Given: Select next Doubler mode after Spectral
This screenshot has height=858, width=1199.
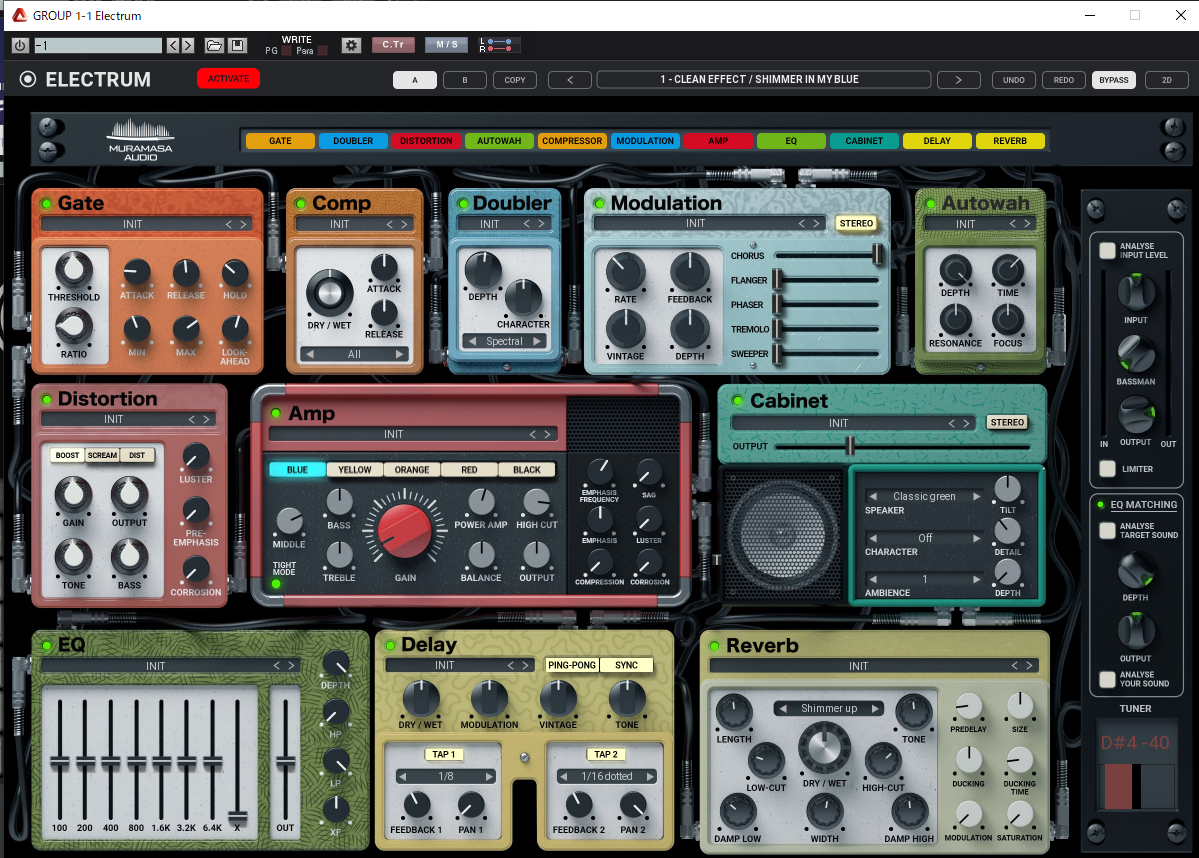Looking at the screenshot, I should [x=538, y=341].
